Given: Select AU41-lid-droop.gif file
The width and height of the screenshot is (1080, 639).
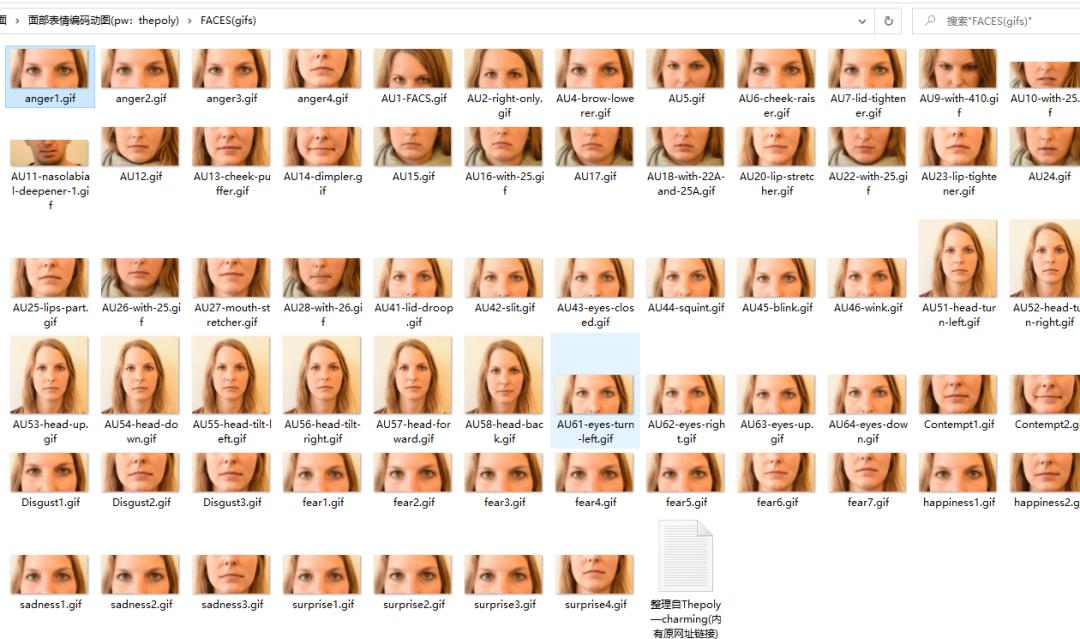Looking at the screenshot, I should click(x=413, y=277).
